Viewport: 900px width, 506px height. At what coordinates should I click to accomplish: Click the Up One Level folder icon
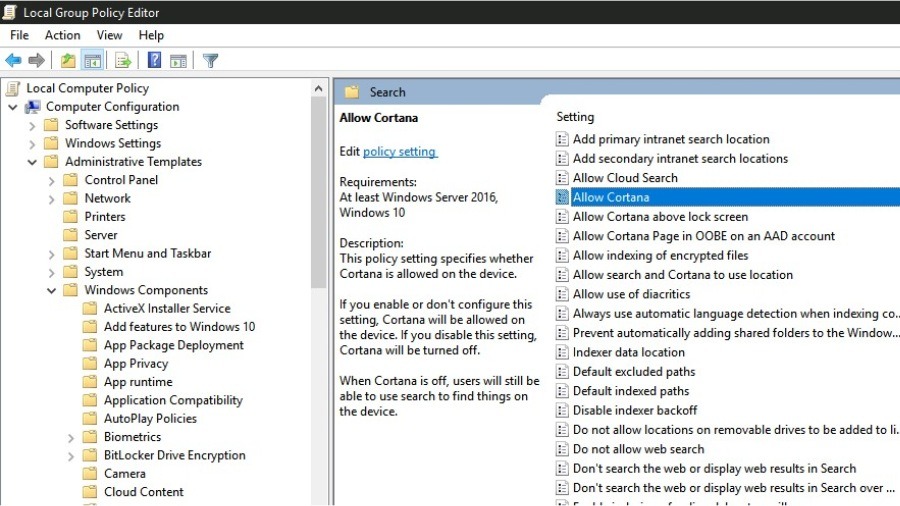coord(67,60)
